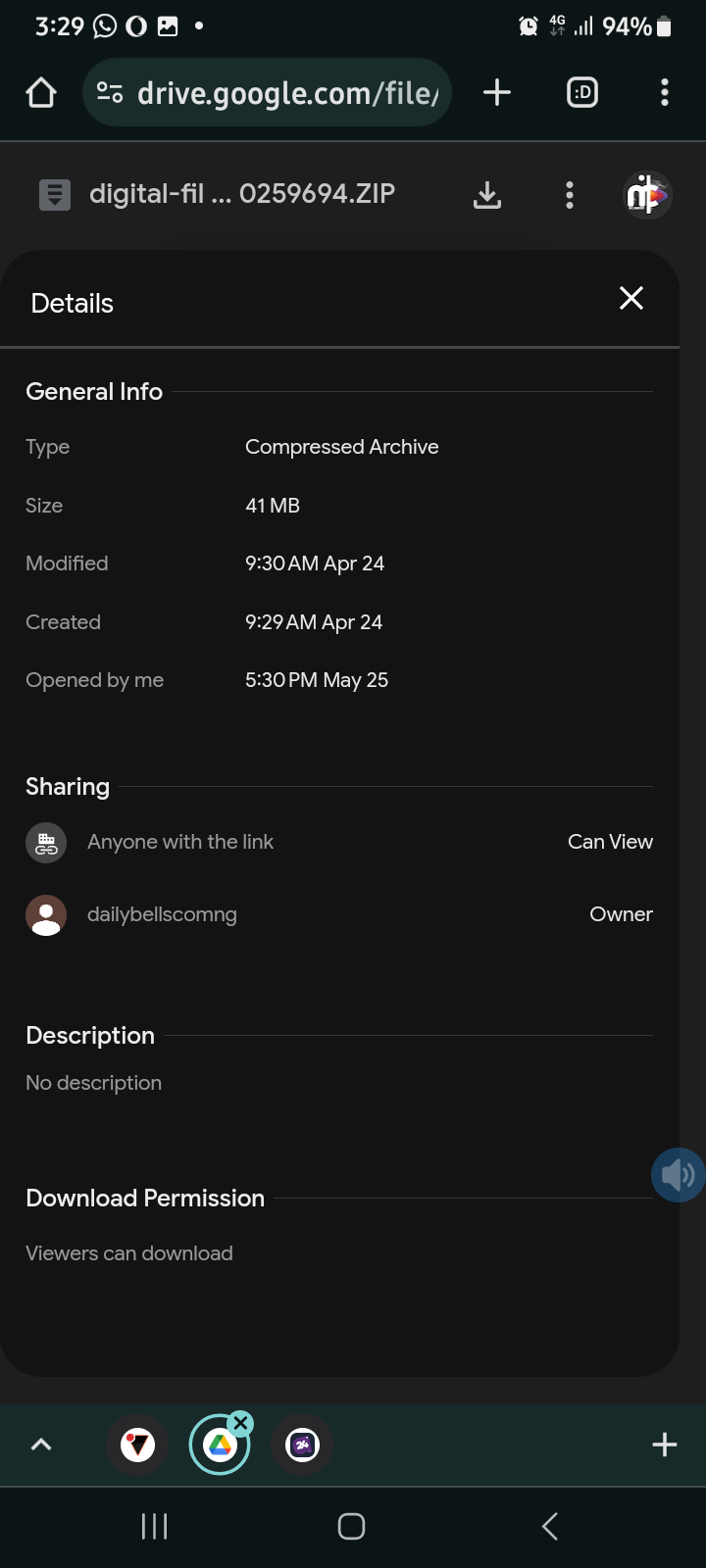Open the tab switcher icon

[x=582, y=93]
